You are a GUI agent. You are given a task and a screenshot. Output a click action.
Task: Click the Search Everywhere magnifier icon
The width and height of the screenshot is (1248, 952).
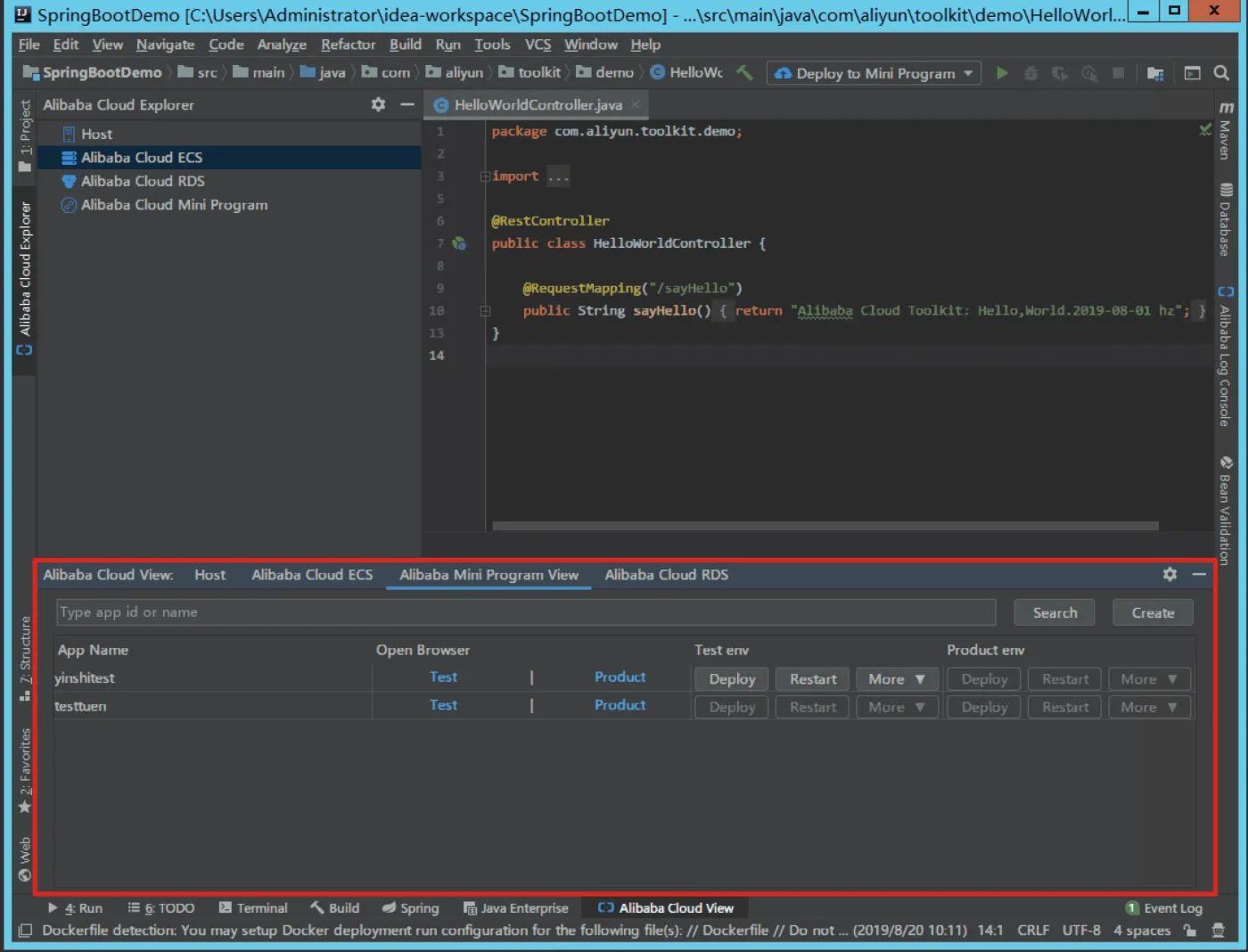pos(1221,73)
